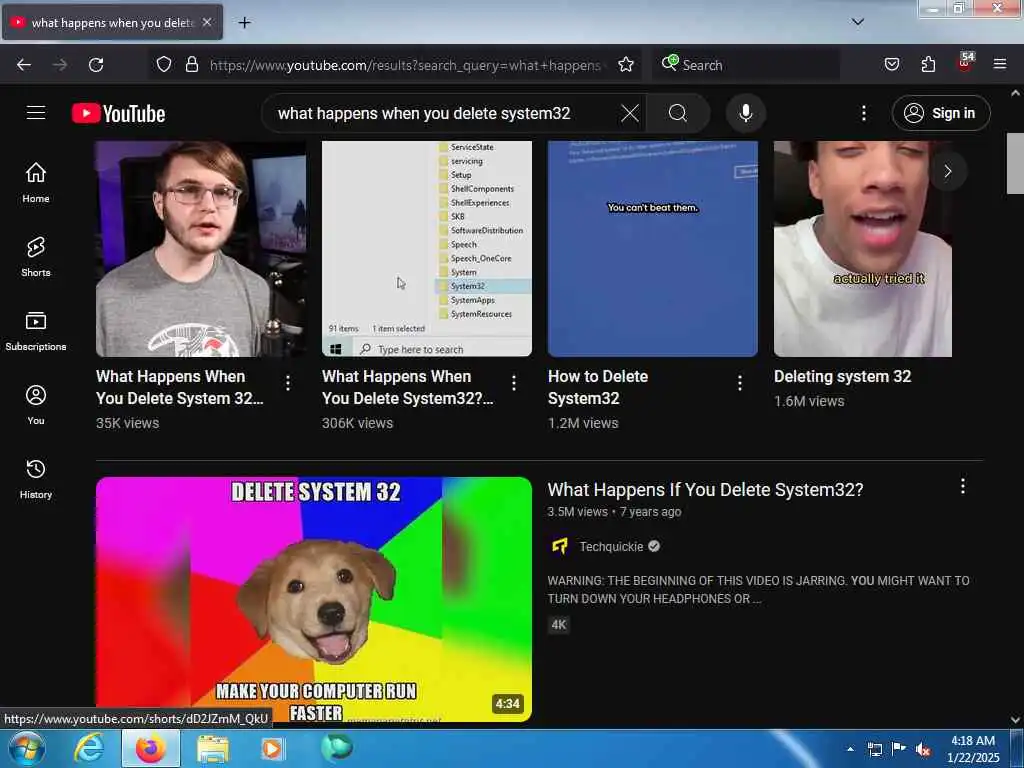Click the ad blocker extension badge icon
Screen dimensions: 1024x768
(x=965, y=63)
